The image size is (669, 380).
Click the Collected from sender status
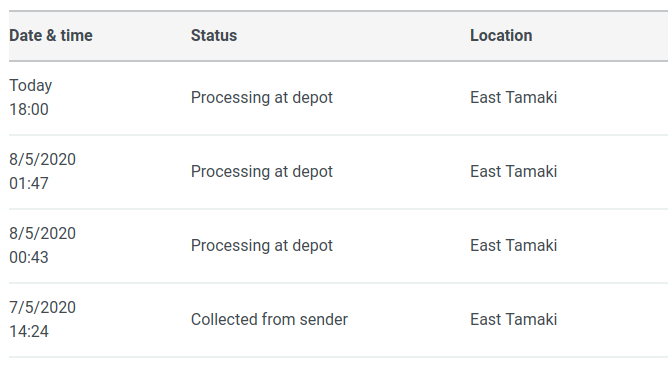tap(269, 319)
